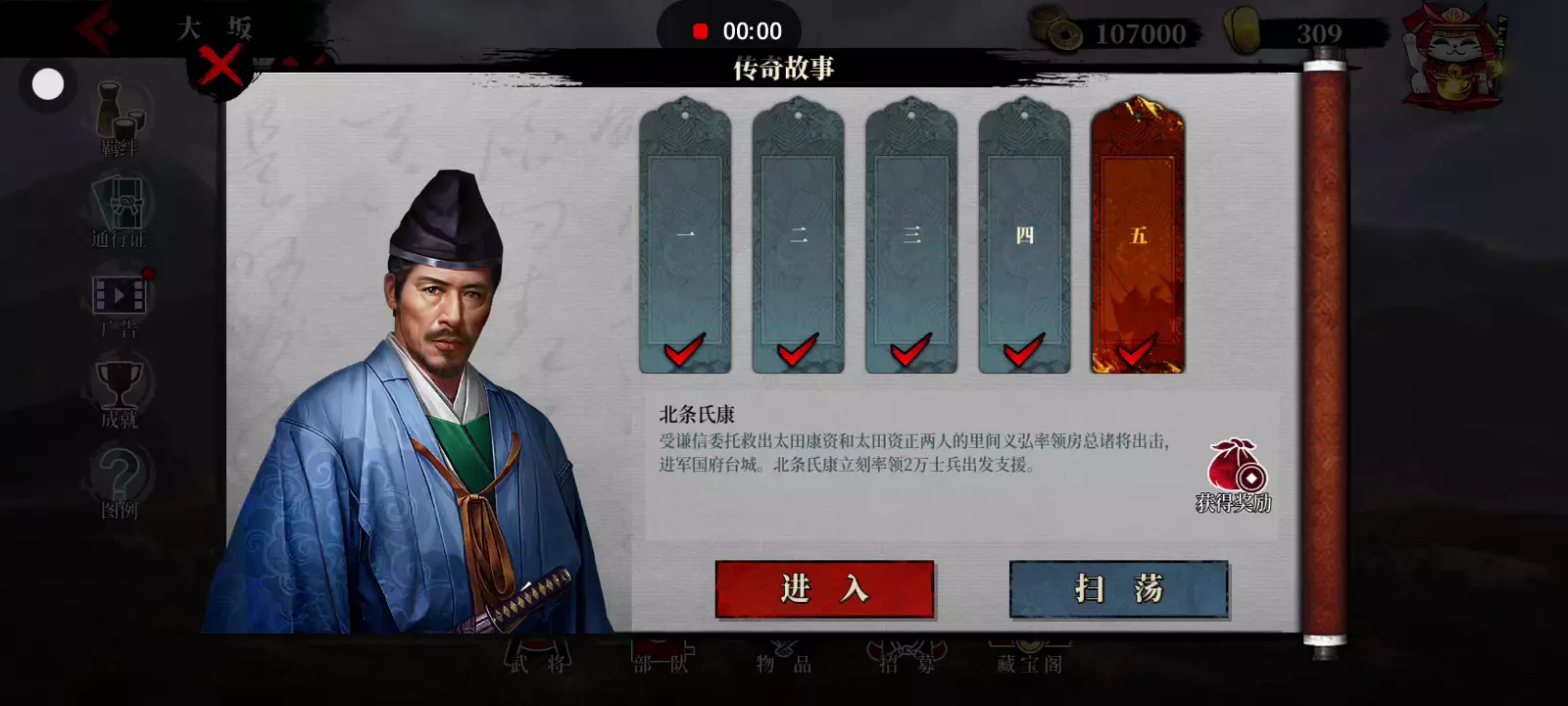The image size is (1568, 706).
Task: Close the legend story panel with red X
Action: pyautogui.click(x=220, y=67)
